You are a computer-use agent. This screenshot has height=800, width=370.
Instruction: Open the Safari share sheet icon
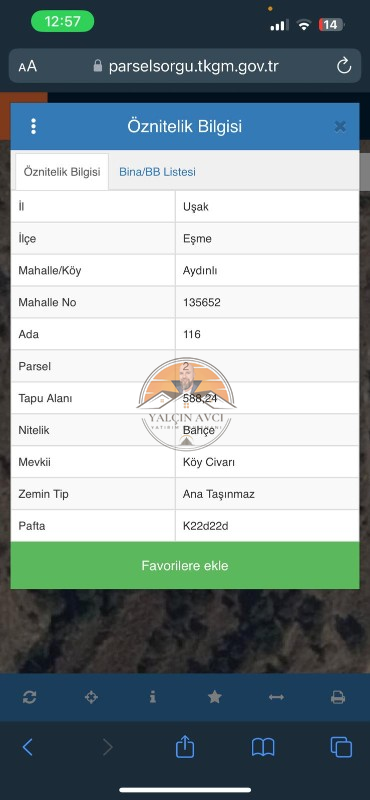coord(185,746)
